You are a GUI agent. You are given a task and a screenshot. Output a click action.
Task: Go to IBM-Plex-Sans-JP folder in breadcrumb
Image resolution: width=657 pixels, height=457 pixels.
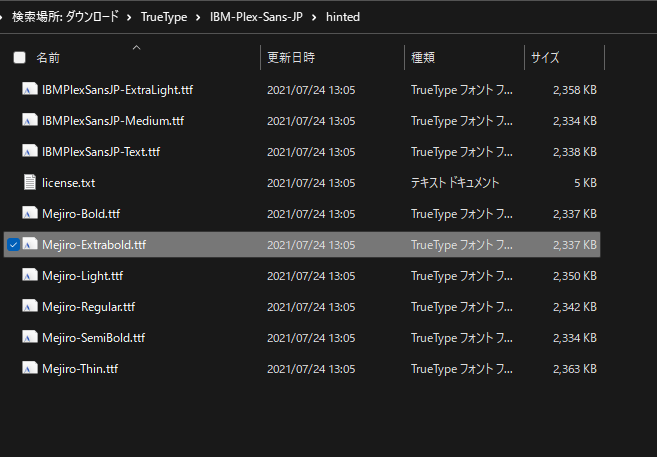[256, 17]
